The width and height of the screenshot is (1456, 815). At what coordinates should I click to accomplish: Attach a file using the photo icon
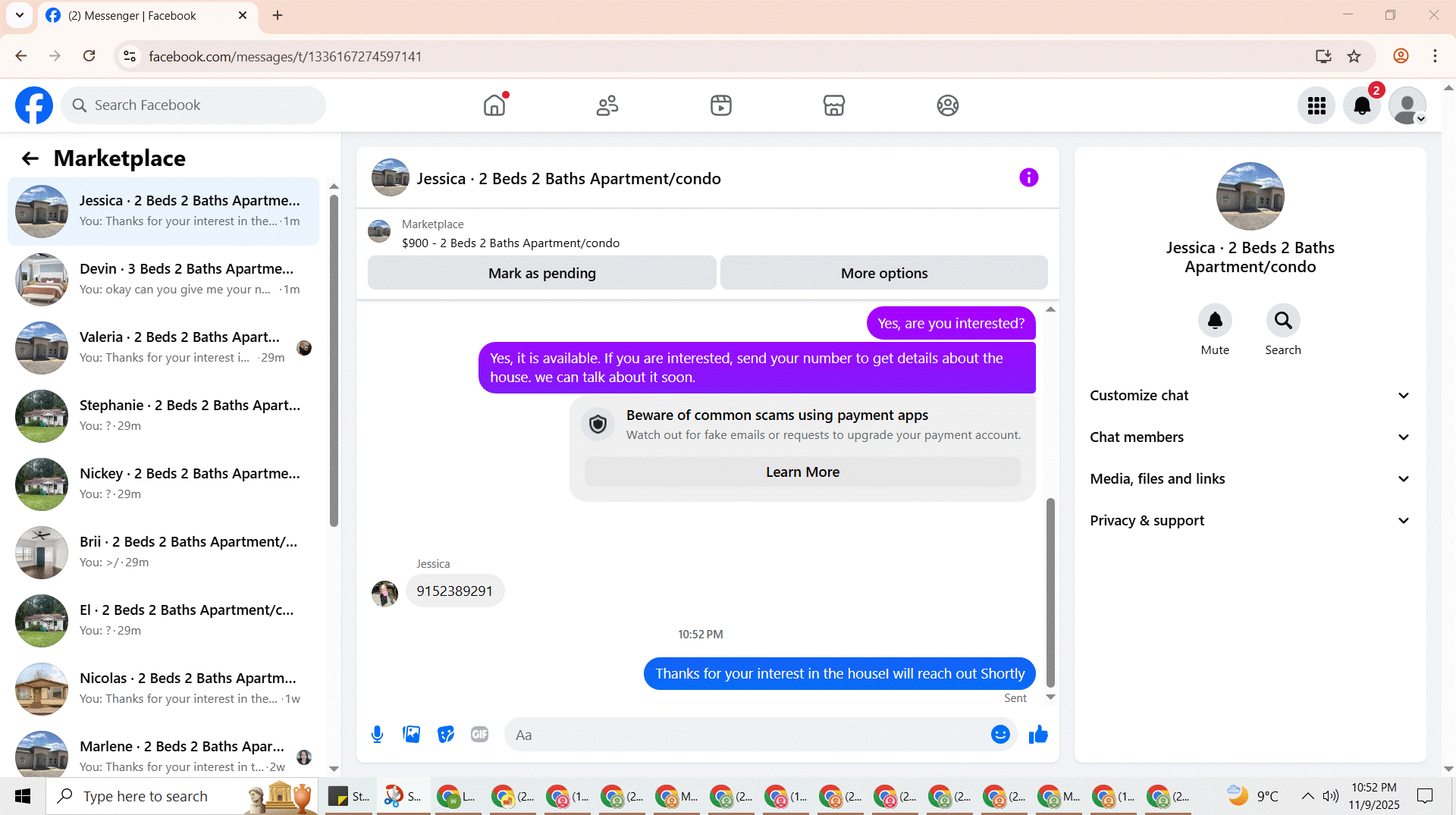pos(412,735)
